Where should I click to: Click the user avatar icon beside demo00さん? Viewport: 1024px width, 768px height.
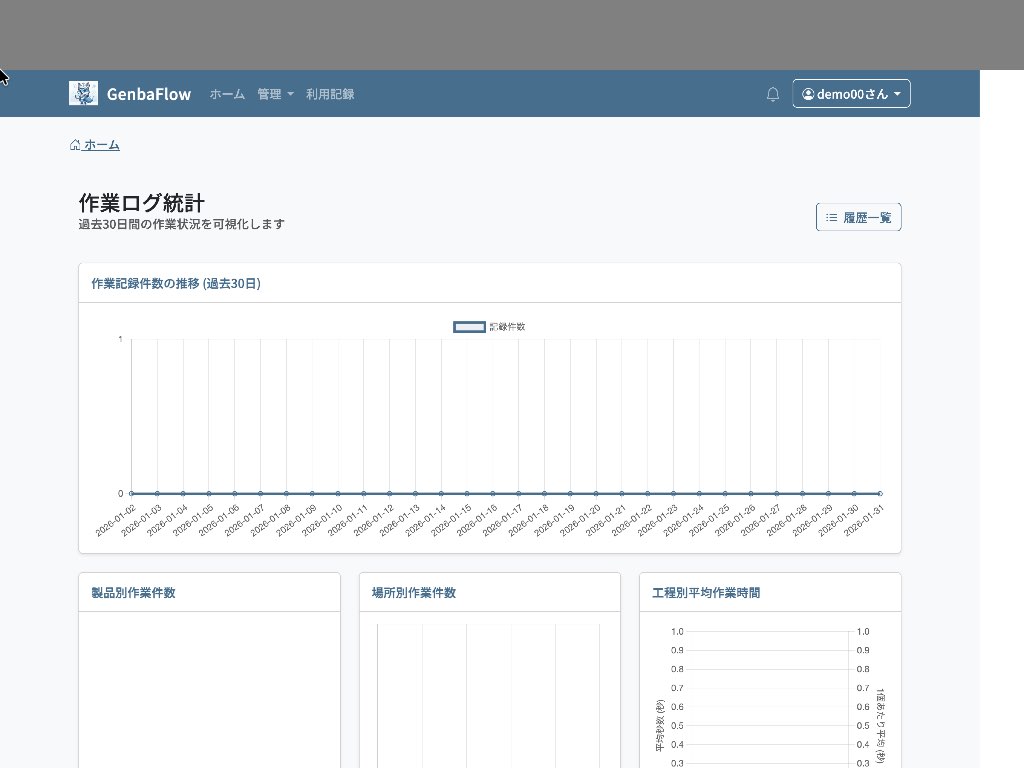click(808, 94)
